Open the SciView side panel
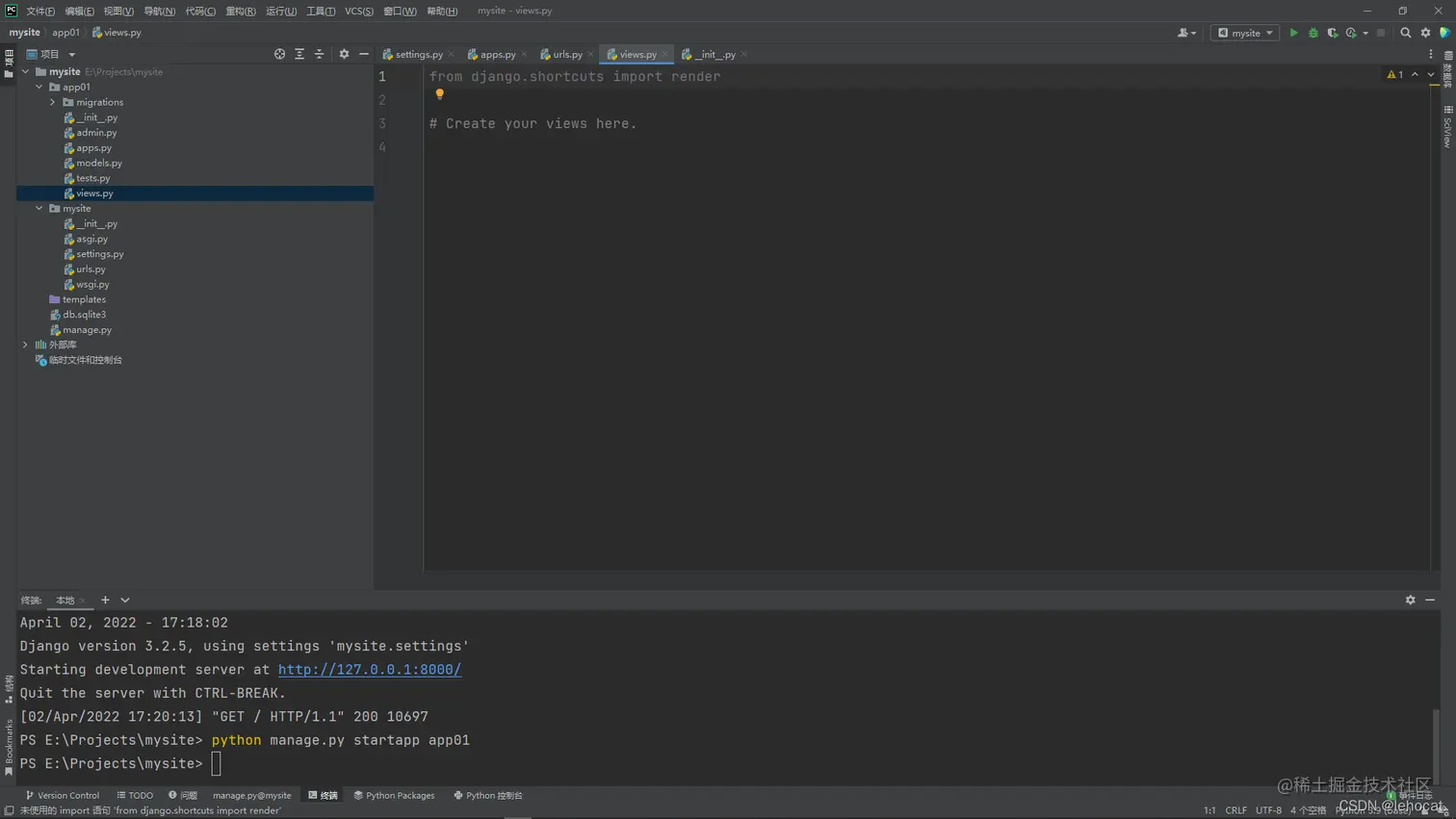The height and width of the screenshot is (819, 1456). [1447, 127]
